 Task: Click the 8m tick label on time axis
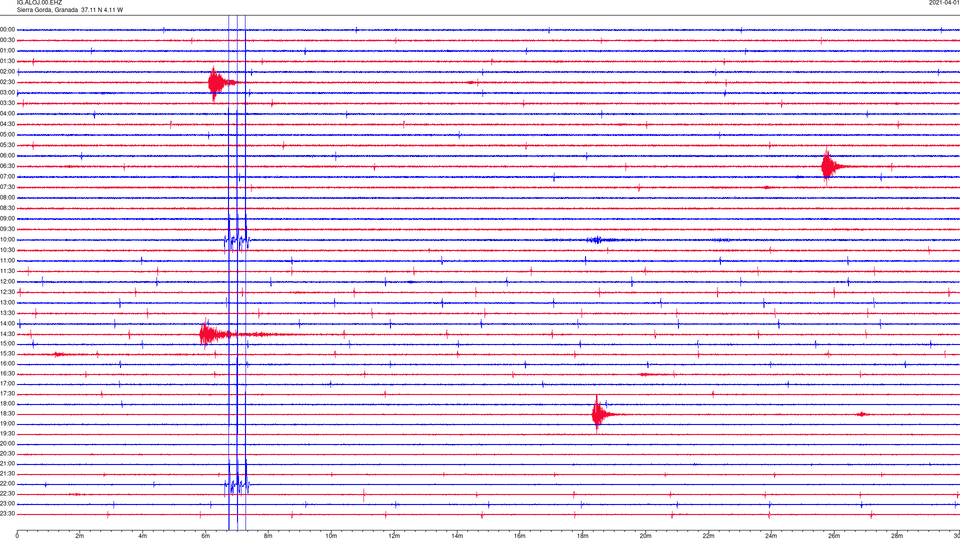[268, 536]
